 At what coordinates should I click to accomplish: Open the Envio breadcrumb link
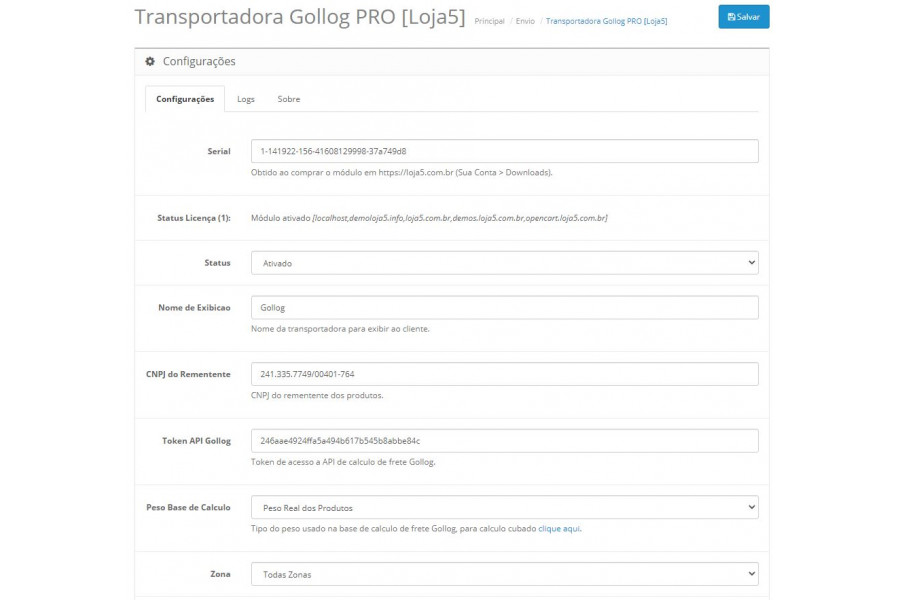coord(525,21)
